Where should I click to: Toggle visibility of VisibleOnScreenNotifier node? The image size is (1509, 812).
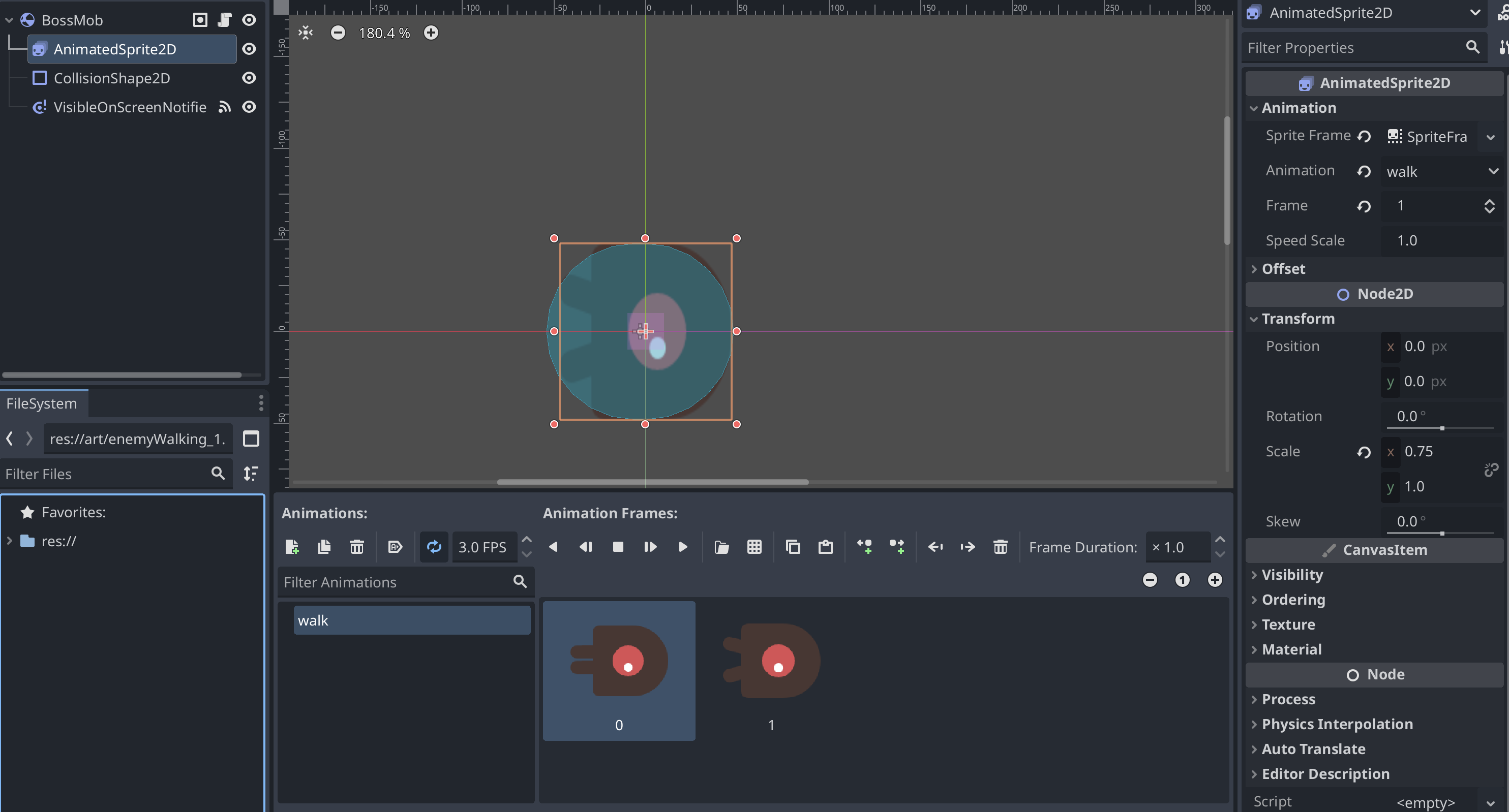pos(249,107)
